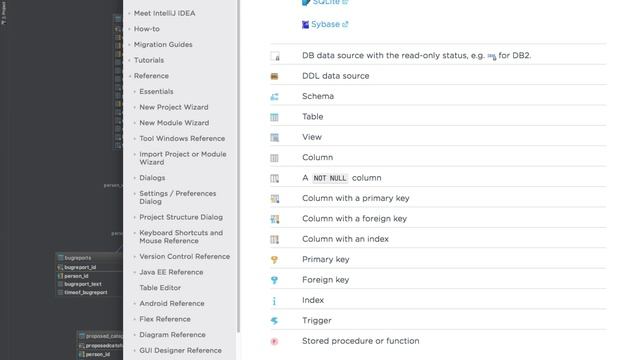
Task: Click the external link icon beside Sybase
Action: point(345,24)
